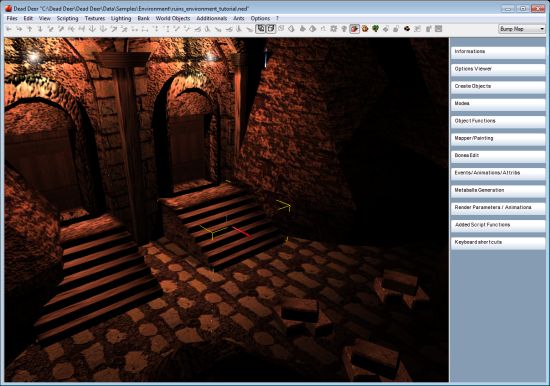Click the green tree toolbar icon
The width and height of the screenshot is (550, 386).
point(375,29)
